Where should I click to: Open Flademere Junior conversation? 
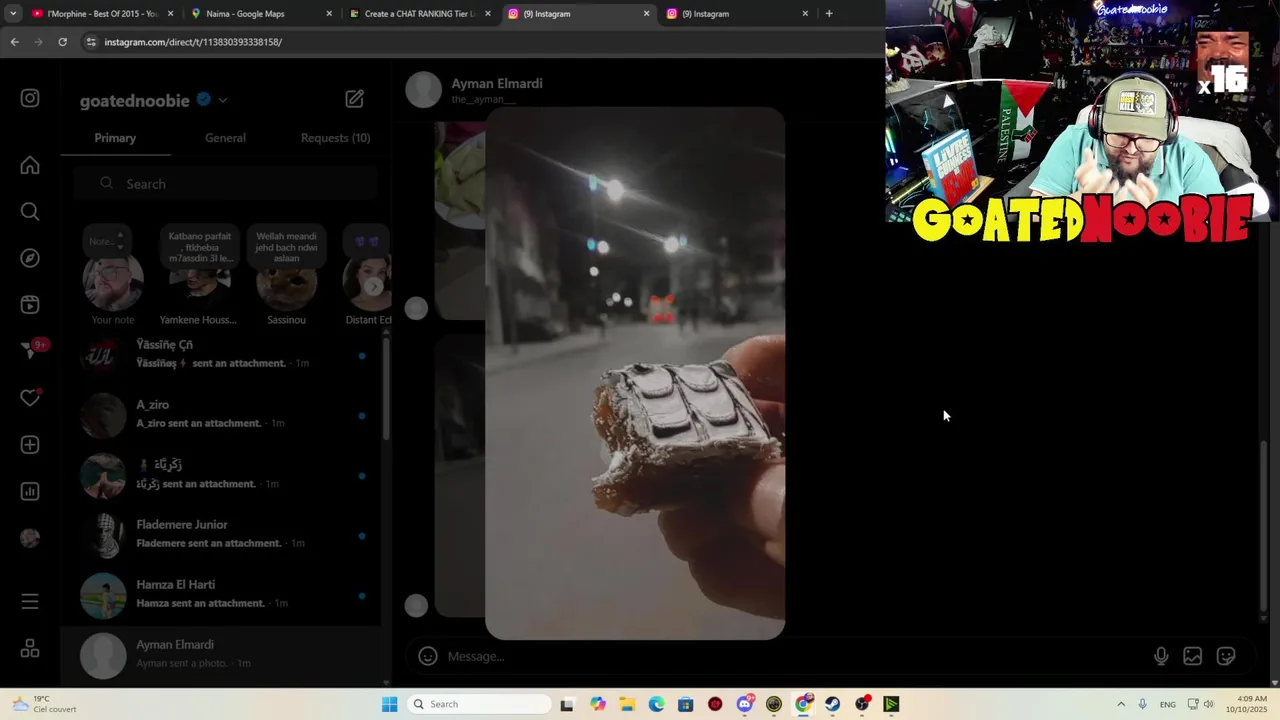[220, 534]
